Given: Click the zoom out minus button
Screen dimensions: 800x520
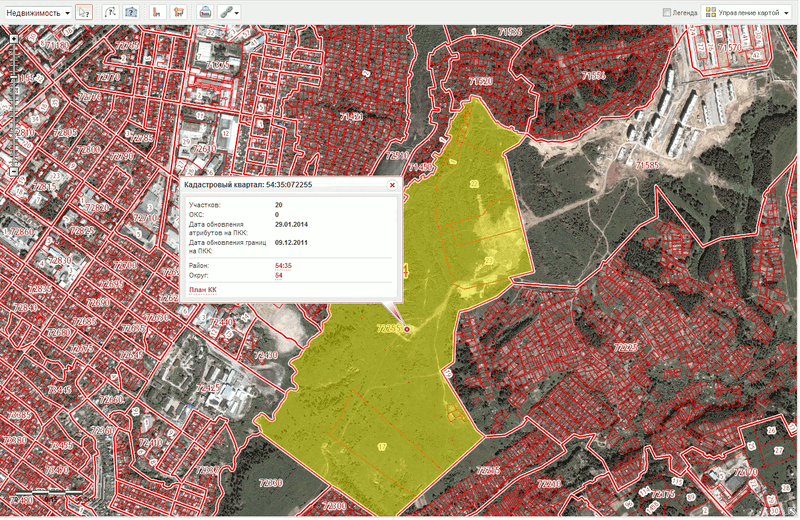Looking at the screenshot, I should pyautogui.click(x=13, y=172).
